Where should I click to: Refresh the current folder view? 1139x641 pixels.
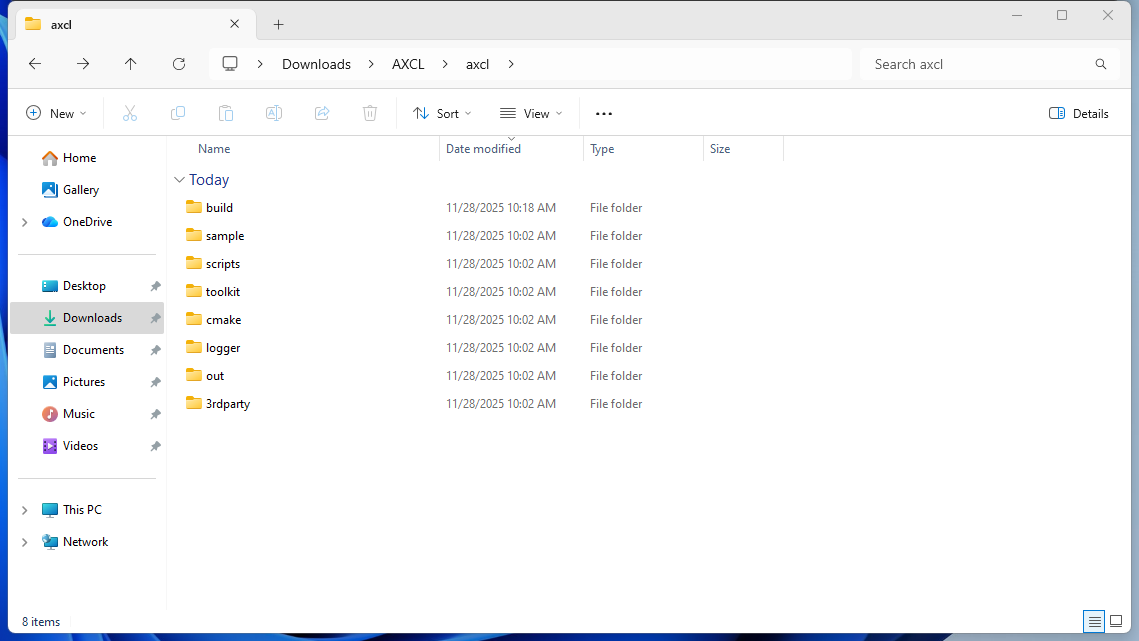tap(179, 64)
